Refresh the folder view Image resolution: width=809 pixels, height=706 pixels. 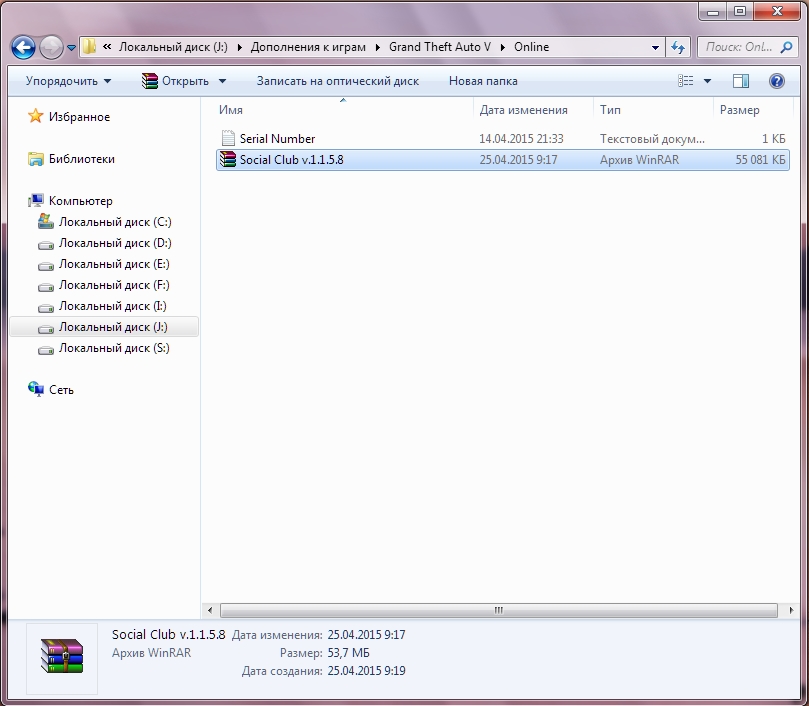678,47
